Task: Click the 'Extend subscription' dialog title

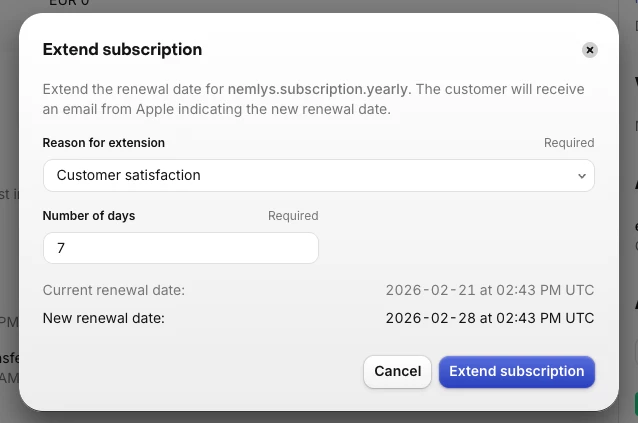Action: click(x=122, y=49)
